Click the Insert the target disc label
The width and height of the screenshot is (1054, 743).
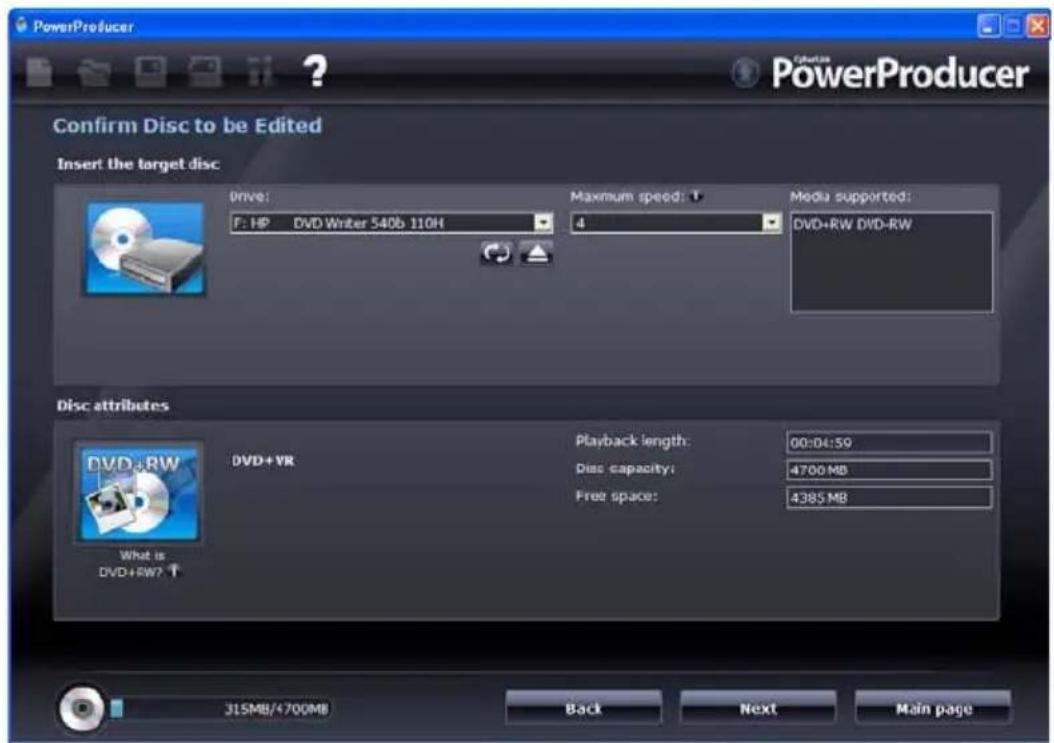point(138,163)
